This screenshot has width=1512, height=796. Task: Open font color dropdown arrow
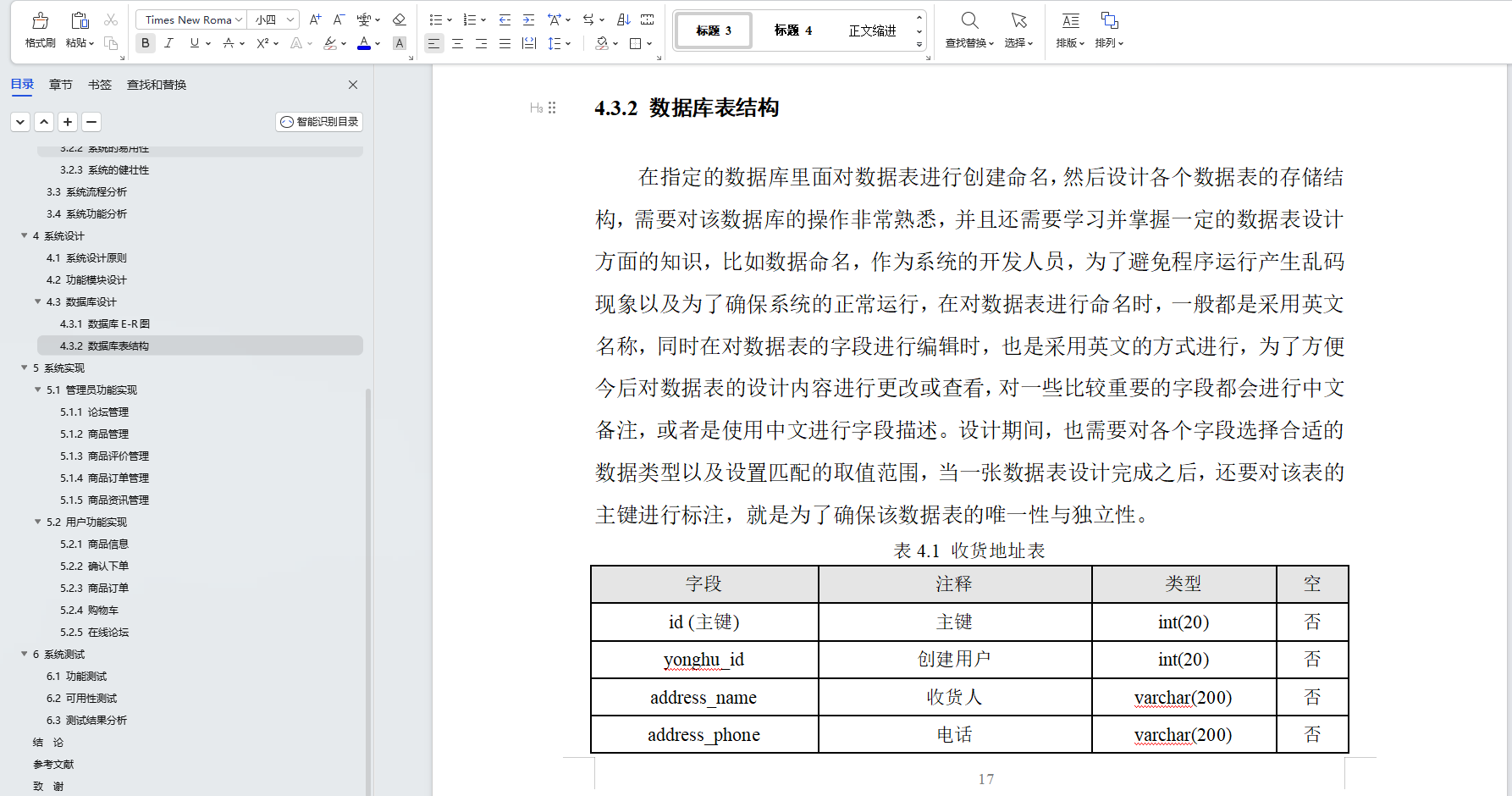click(x=378, y=44)
